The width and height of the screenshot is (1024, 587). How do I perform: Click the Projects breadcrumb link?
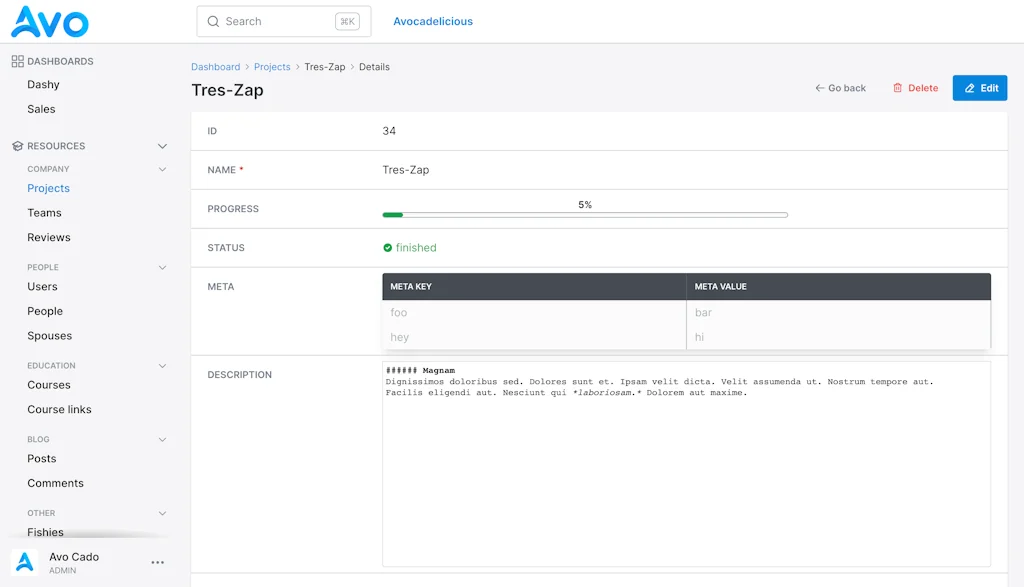[272, 66]
